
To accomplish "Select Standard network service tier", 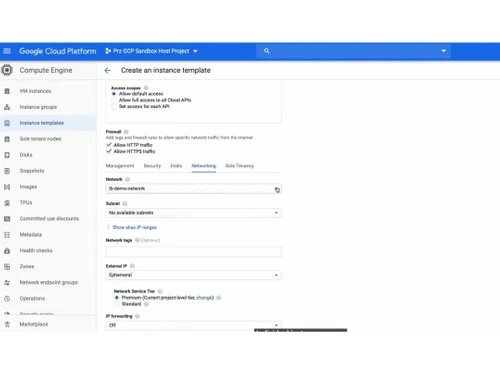I will (117, 304).
